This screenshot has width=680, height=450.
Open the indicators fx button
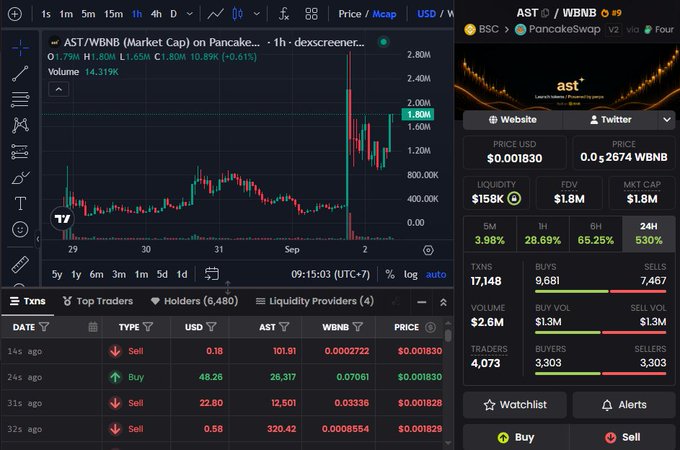click(x=284, y=14)
